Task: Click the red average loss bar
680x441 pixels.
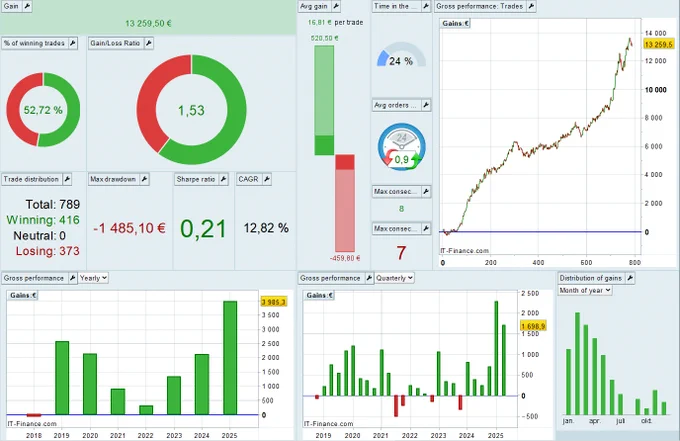Action: pyautogui.click(x=345, y=203)
